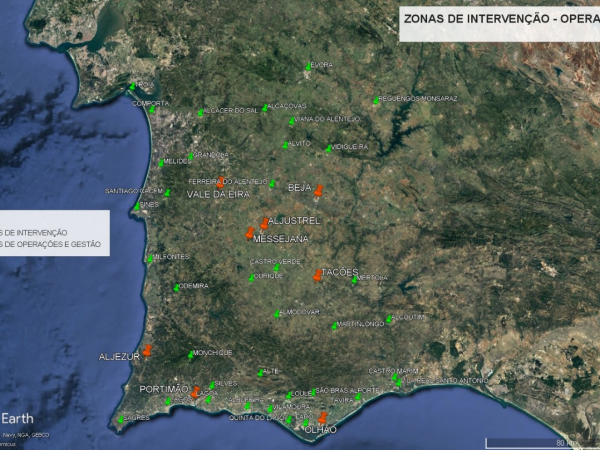Viewport: 600px width, 450px height.
Task: Select the green marker at Ourique
Action: pos(251,278)
